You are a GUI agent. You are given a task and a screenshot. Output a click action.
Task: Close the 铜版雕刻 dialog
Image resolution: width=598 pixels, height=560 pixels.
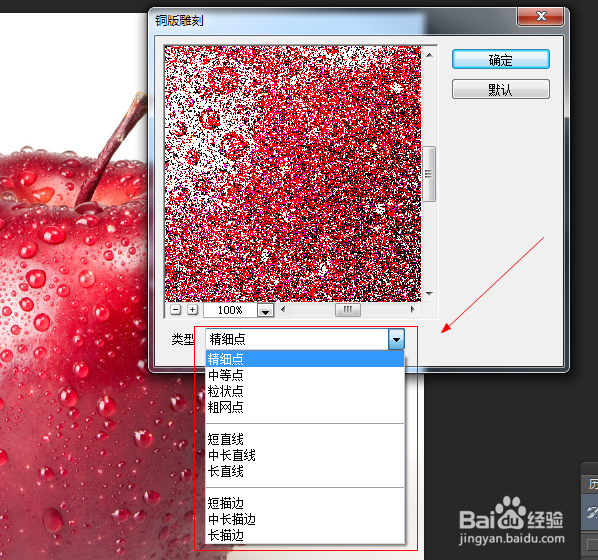pyautogui.click(x=540, y=16)
